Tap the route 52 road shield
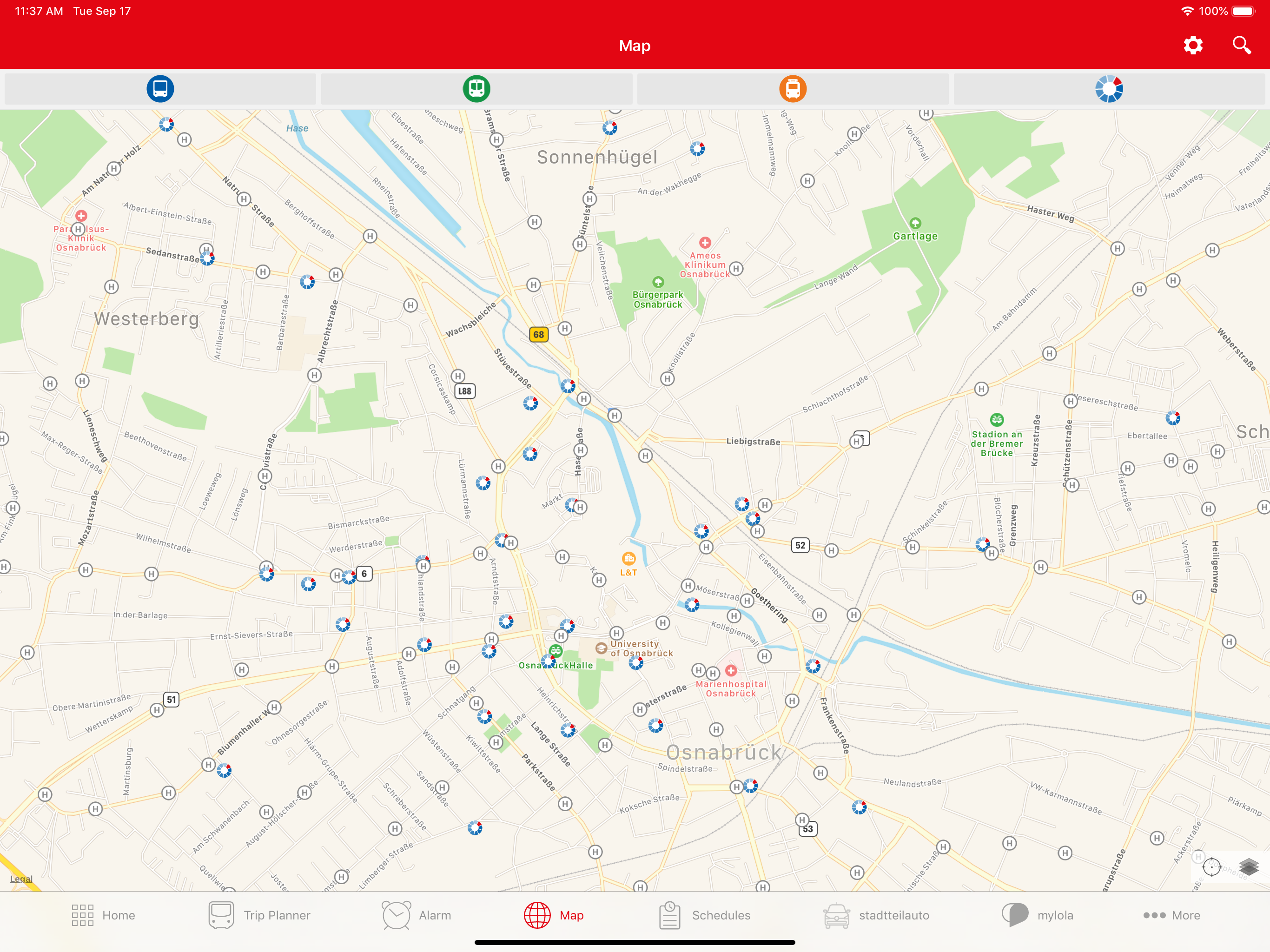 click(x=800, y=545)
